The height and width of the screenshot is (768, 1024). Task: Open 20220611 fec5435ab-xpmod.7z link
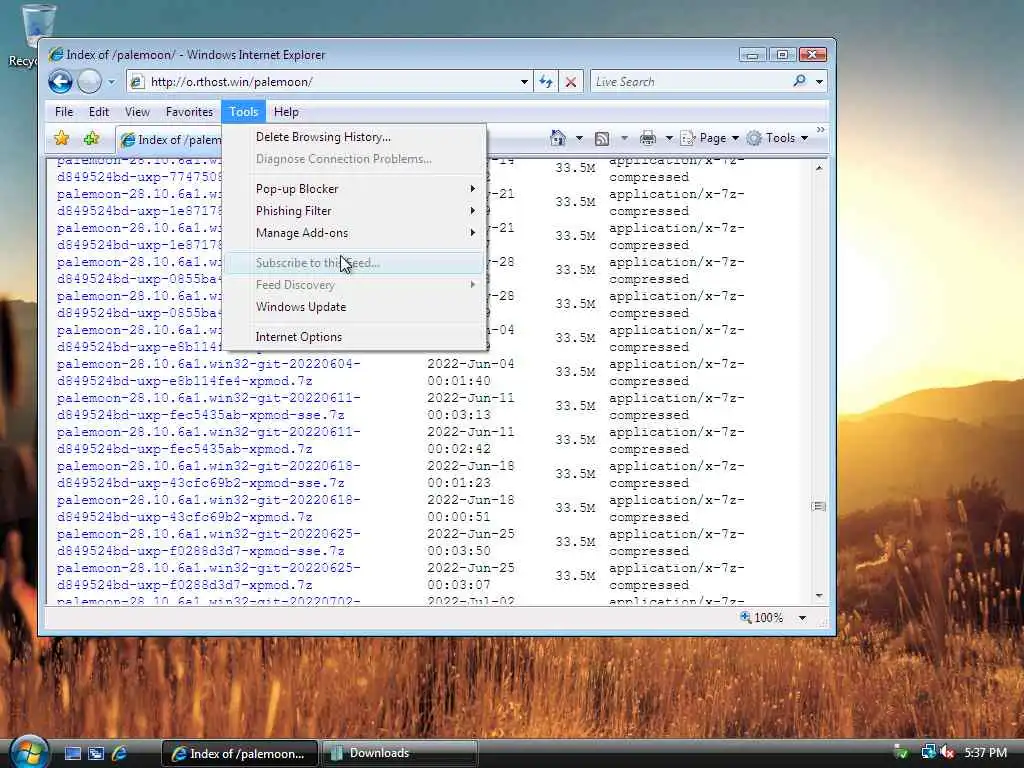[x=208, y=440]
